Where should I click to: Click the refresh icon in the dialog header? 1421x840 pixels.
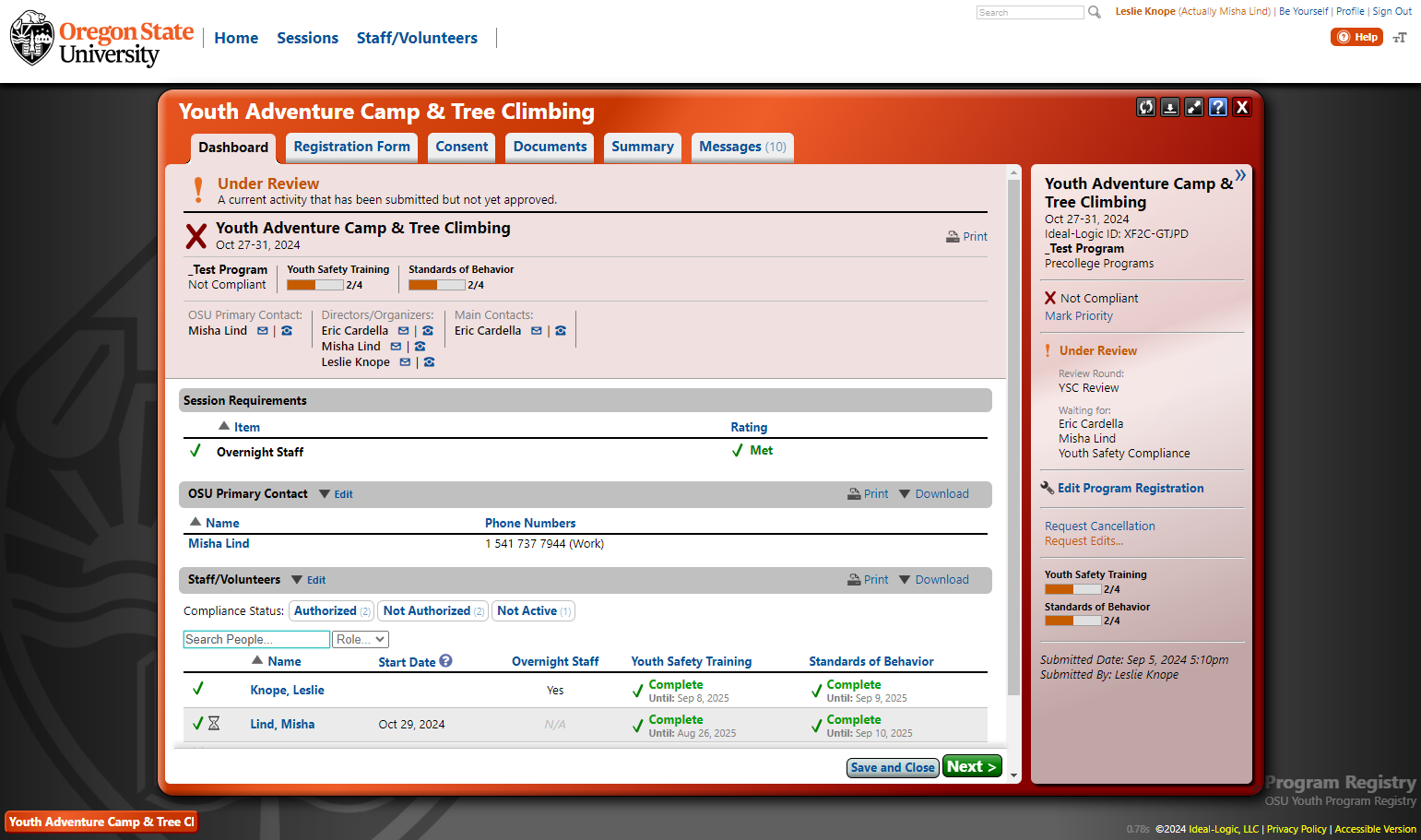point(1146,107)
